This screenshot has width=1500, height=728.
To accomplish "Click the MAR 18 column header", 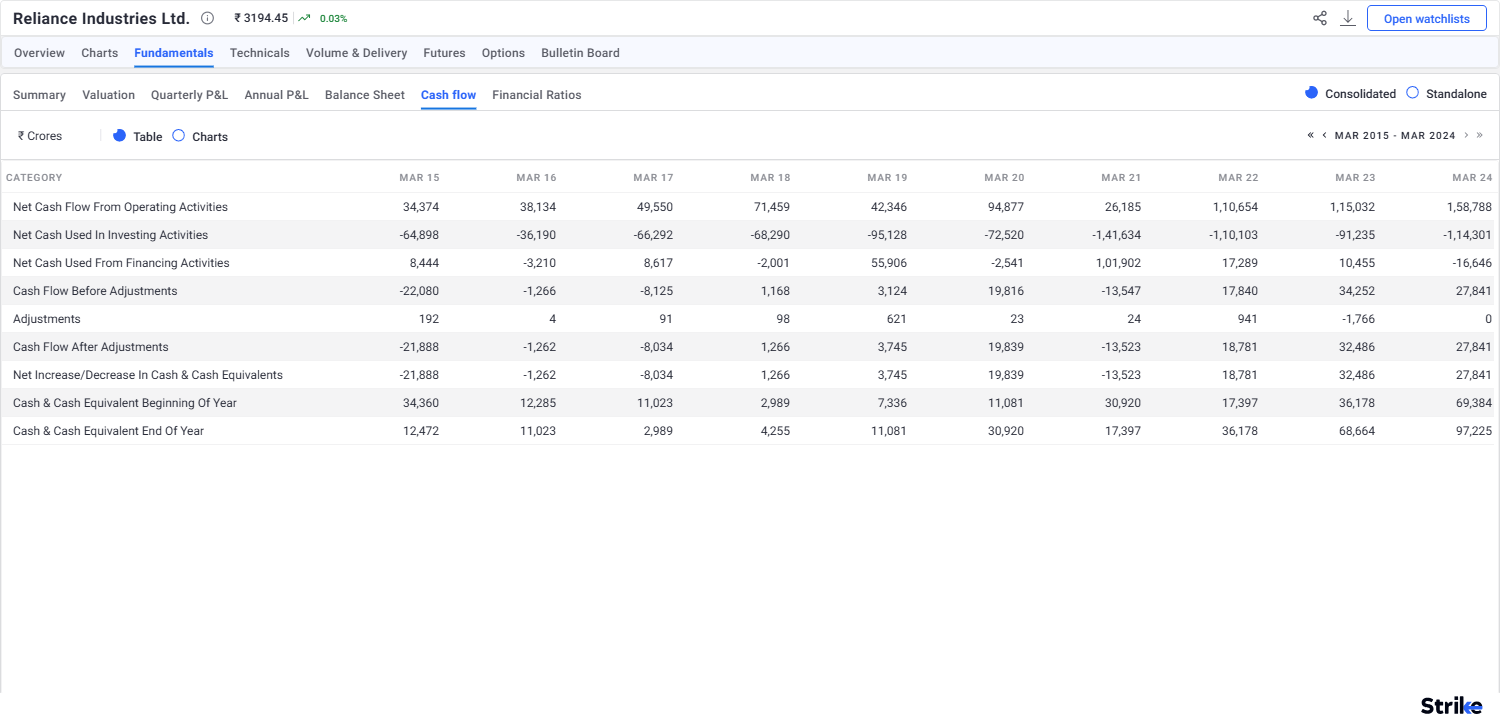I will click(x=770, y=178).
